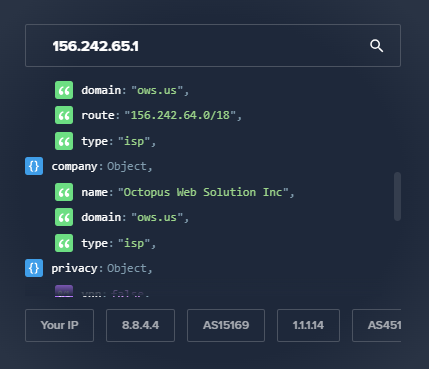Click the magnifying glass search icon
Image resolution: width=429 pixels, height=369 pixels.
(x=376, y=46)
